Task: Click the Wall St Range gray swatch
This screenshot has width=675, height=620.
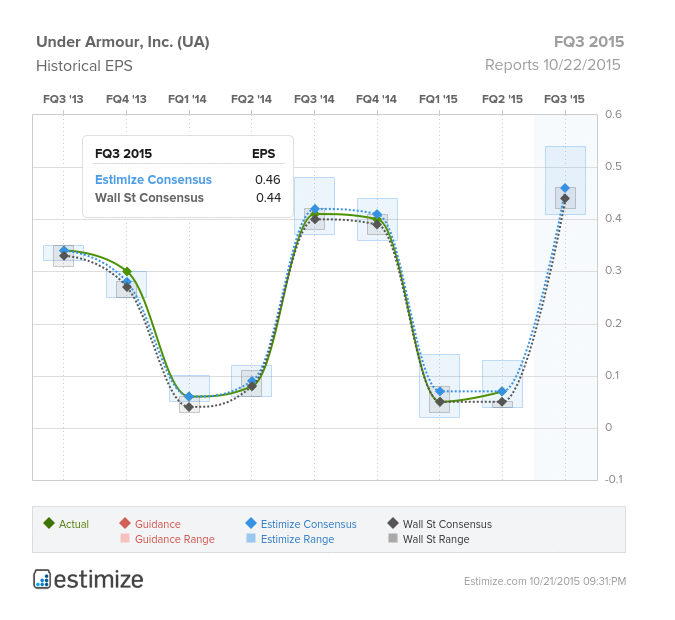Action: point(393,538)
